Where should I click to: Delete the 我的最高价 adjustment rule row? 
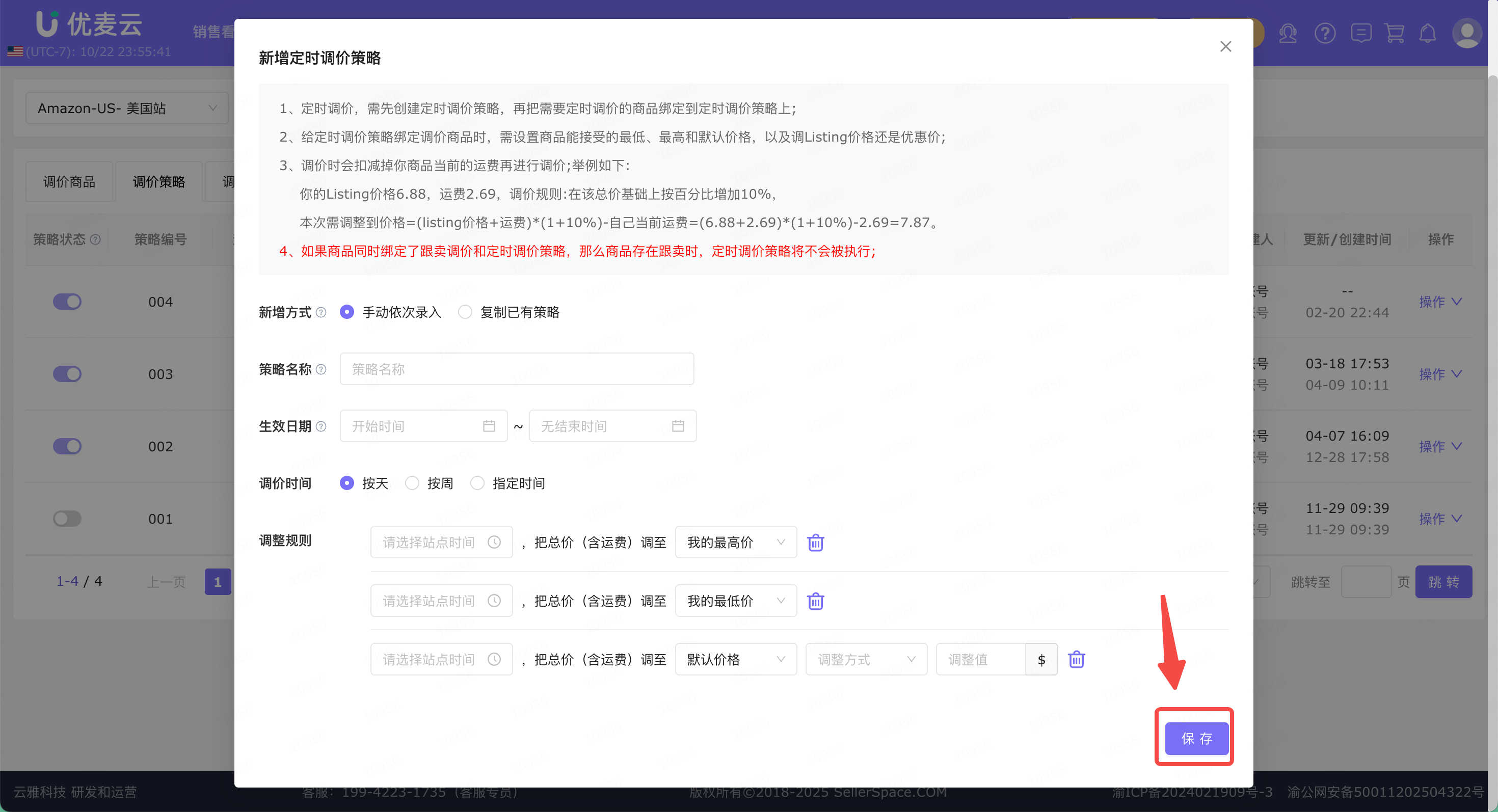click(815, 543)
